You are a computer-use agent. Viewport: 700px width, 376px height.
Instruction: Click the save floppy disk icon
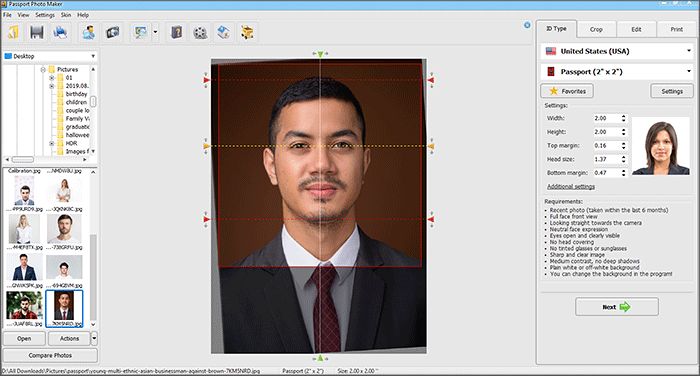[x=37, y=32]
